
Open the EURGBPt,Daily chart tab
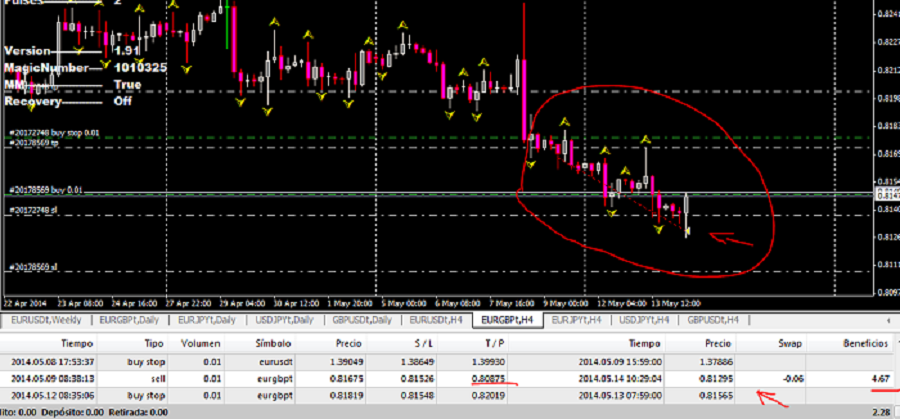128,320
